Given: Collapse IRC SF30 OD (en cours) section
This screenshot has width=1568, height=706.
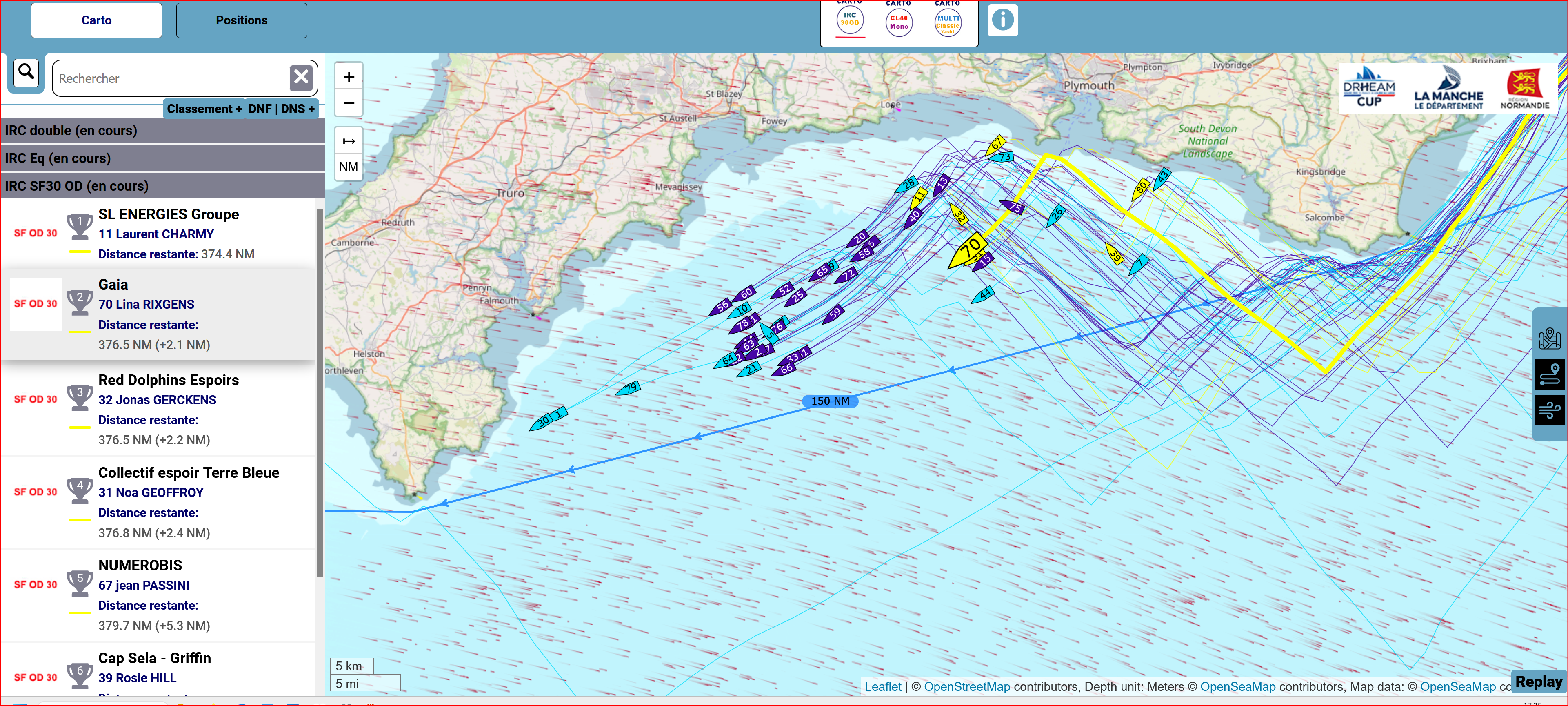Looking at the screenshot, I should tap(162, 186).
